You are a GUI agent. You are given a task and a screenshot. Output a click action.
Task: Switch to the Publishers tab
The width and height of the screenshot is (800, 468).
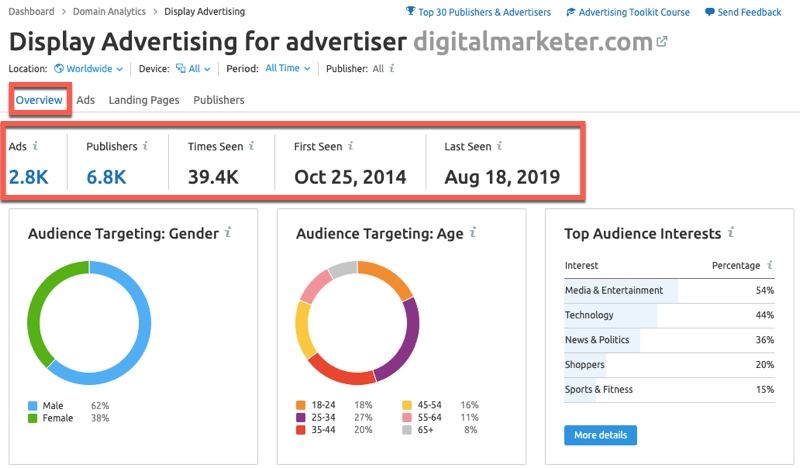219,100
